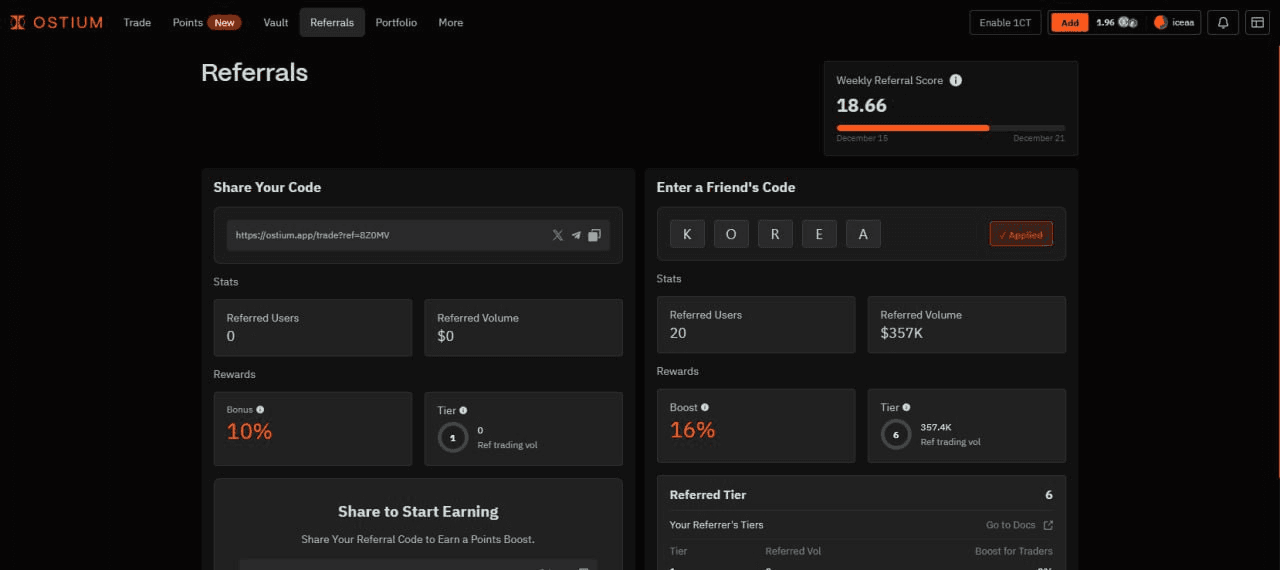Enable 1CT one-click trading
This screenshot has height=570, width=1280.
tap(1005, 22)
